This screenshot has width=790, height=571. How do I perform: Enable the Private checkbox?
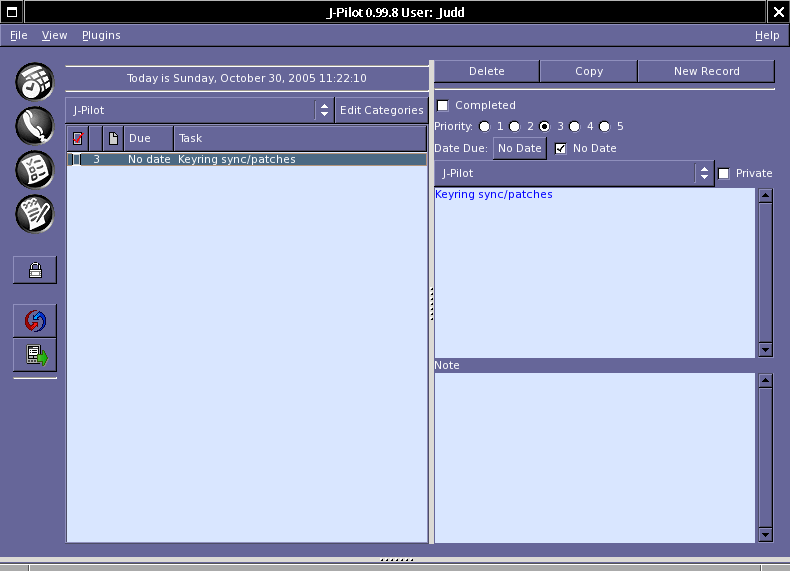724,174
